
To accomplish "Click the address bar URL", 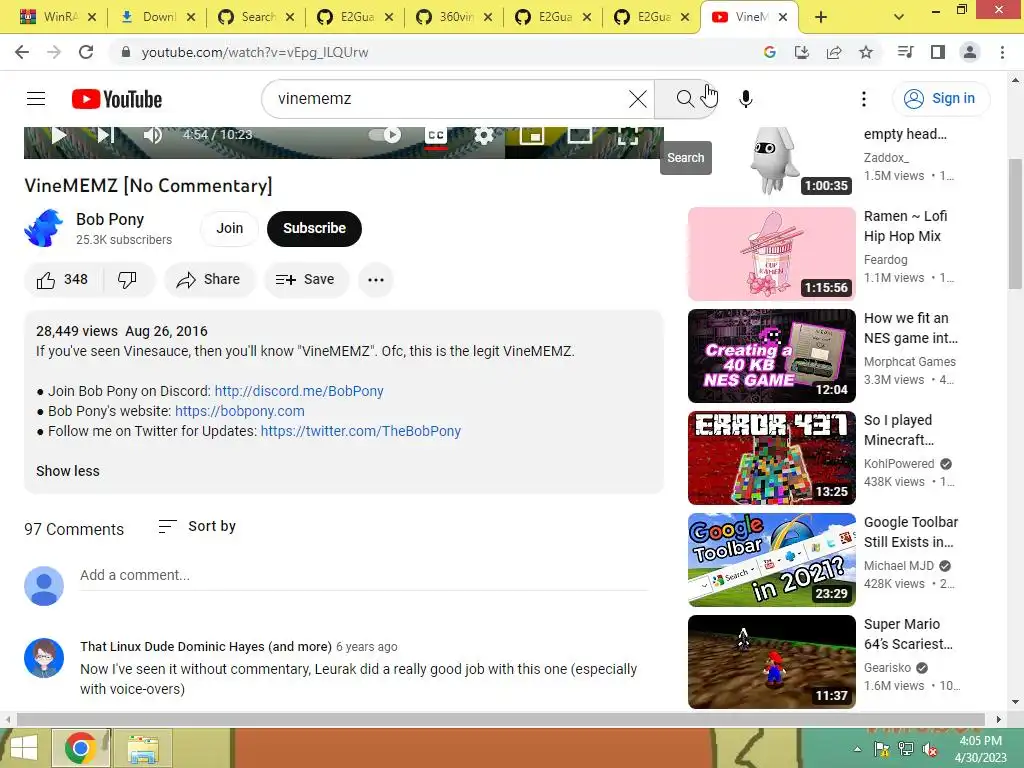I will tap(255, 52).
